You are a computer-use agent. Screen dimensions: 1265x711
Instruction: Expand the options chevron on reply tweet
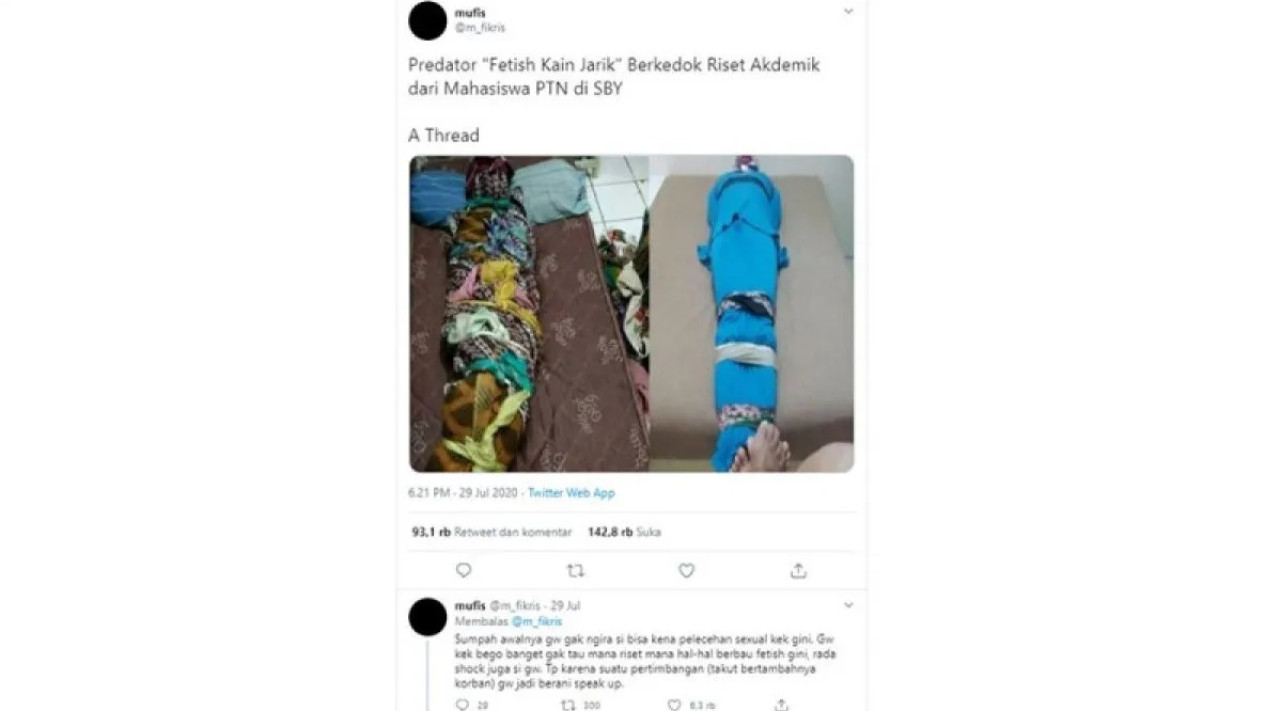click(x=848, y=605)
